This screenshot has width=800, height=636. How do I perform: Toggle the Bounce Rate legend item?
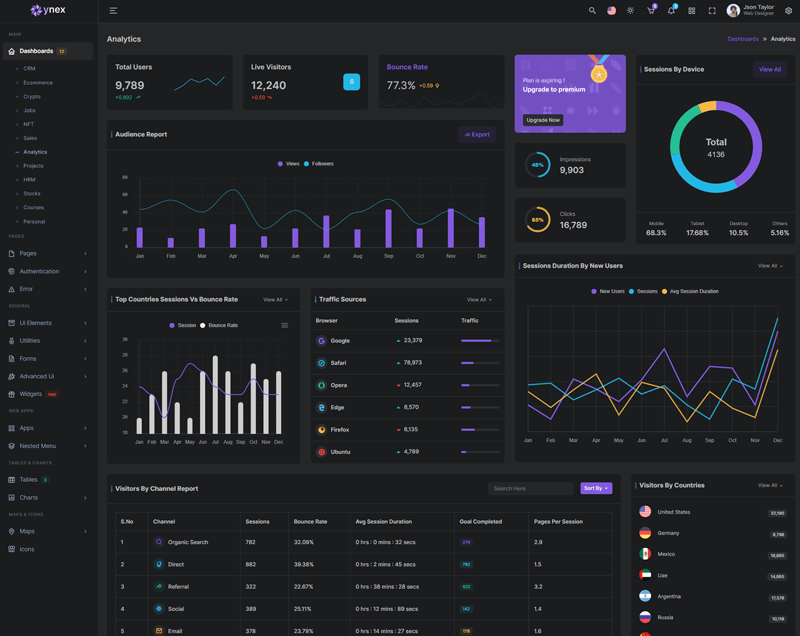(x=219, y=326)
